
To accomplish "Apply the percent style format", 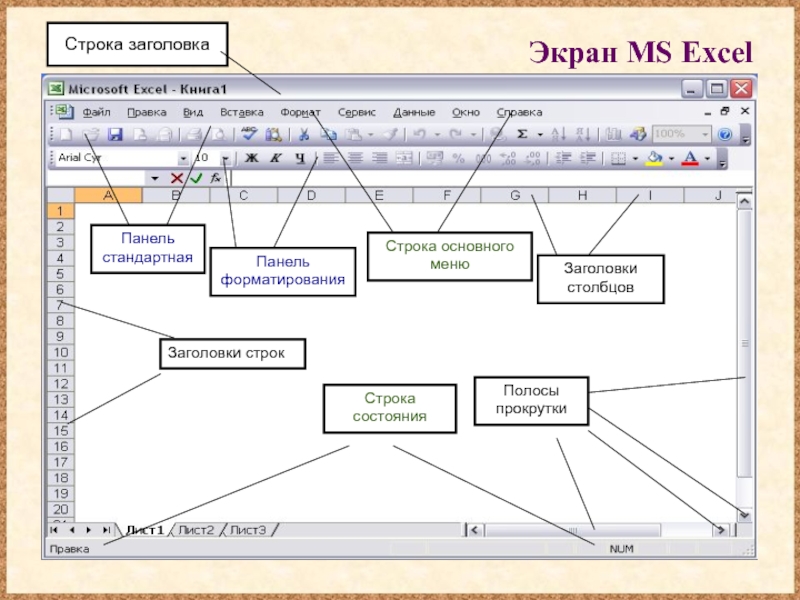I will coord(458,158).
